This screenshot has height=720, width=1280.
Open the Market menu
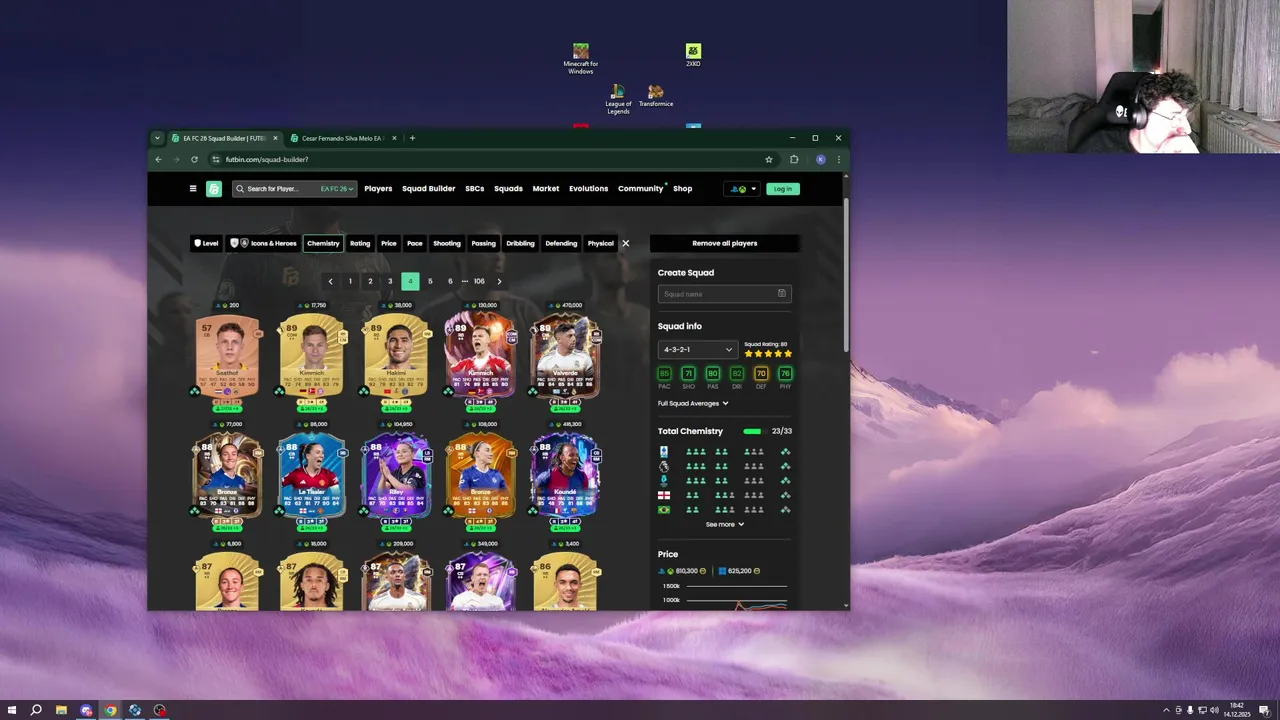546,189
